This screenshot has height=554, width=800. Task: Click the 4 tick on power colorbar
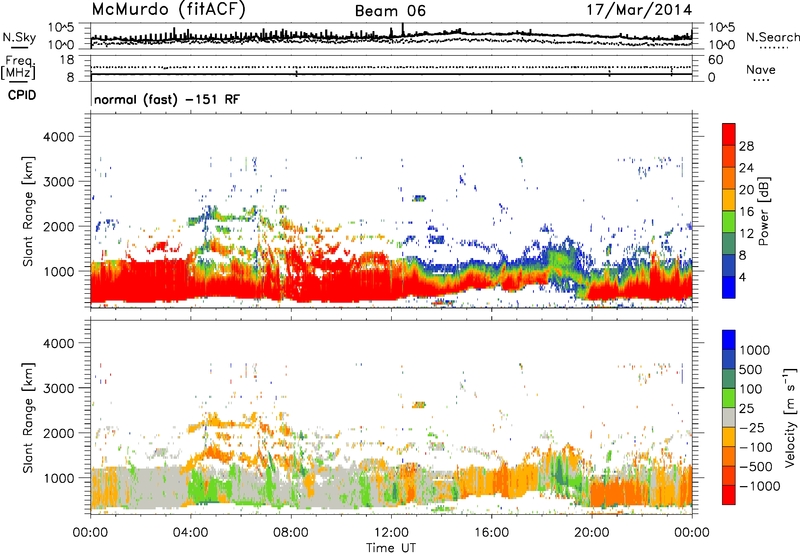742,277
